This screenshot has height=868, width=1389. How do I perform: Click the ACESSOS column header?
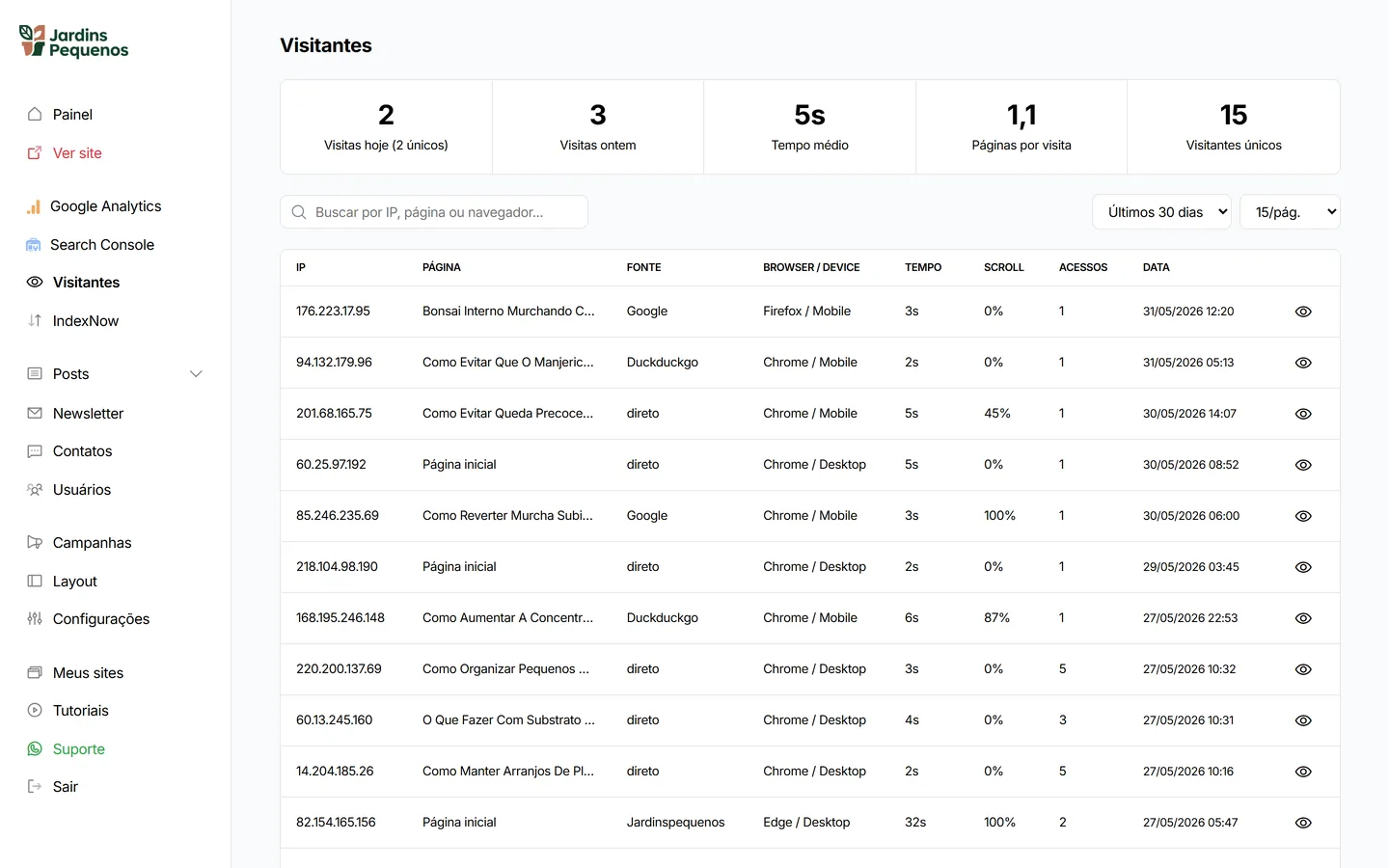click(x=1083, y=267)
